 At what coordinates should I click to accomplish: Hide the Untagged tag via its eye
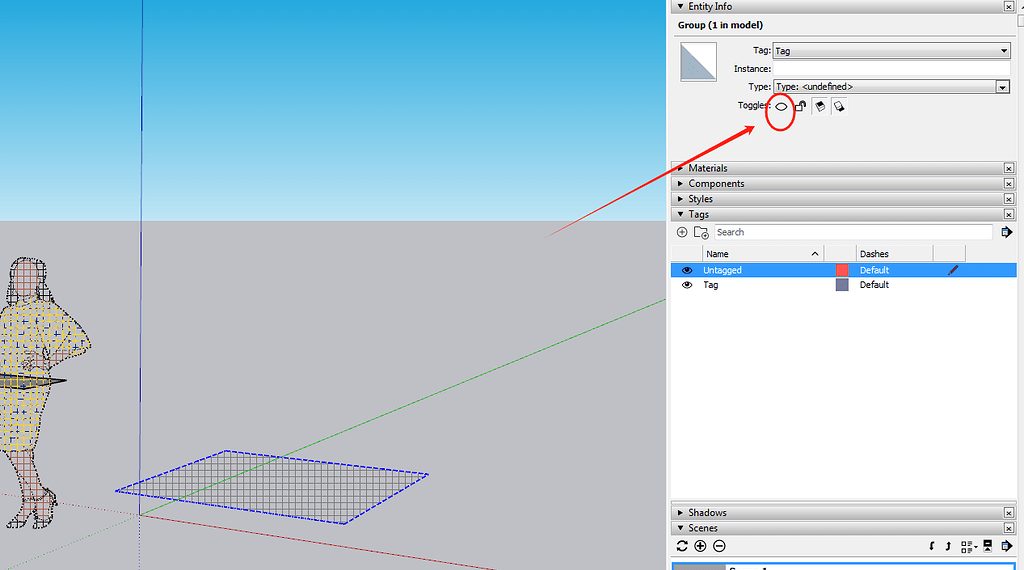tap(686, 270)
